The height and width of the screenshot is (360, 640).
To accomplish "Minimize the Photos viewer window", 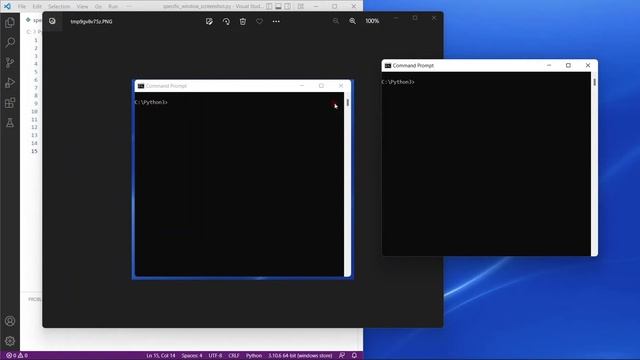I will (x=396, y=18).
